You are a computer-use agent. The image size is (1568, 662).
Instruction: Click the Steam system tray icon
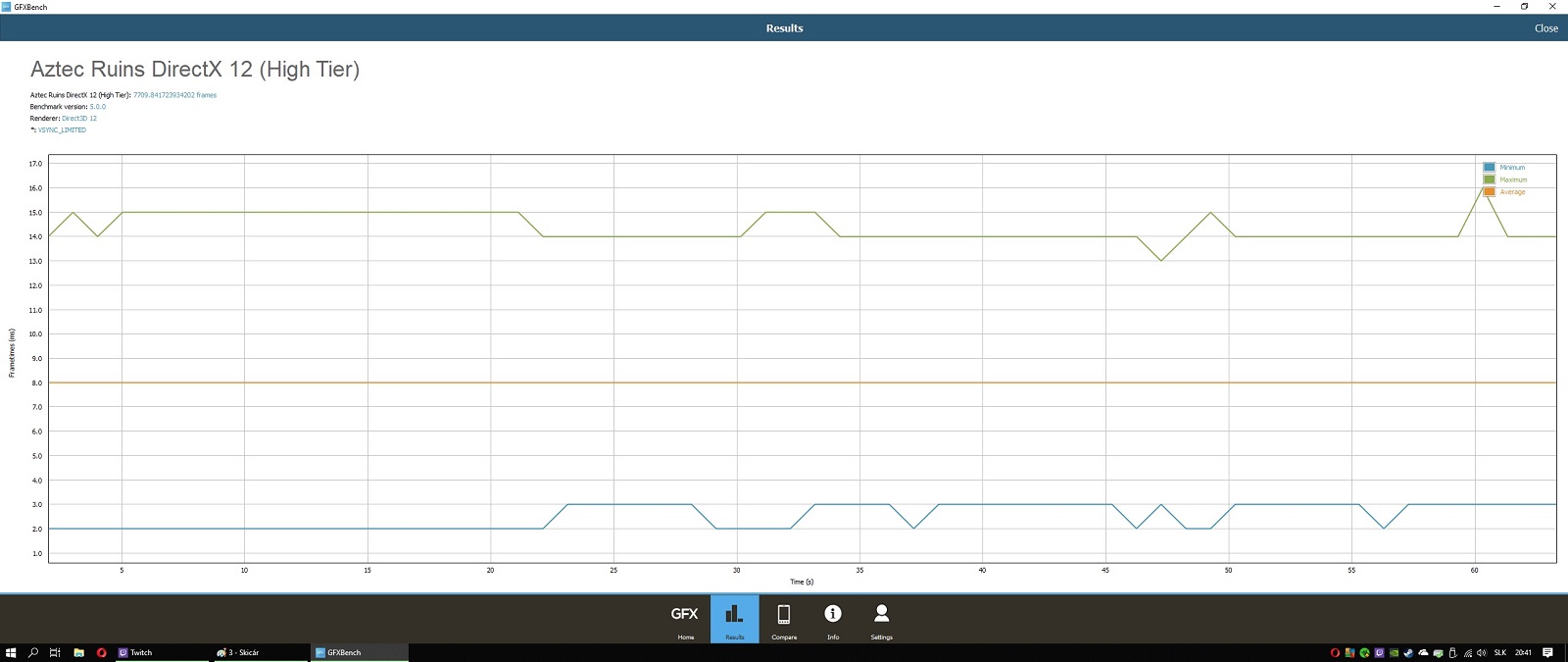click(1408, 652)
